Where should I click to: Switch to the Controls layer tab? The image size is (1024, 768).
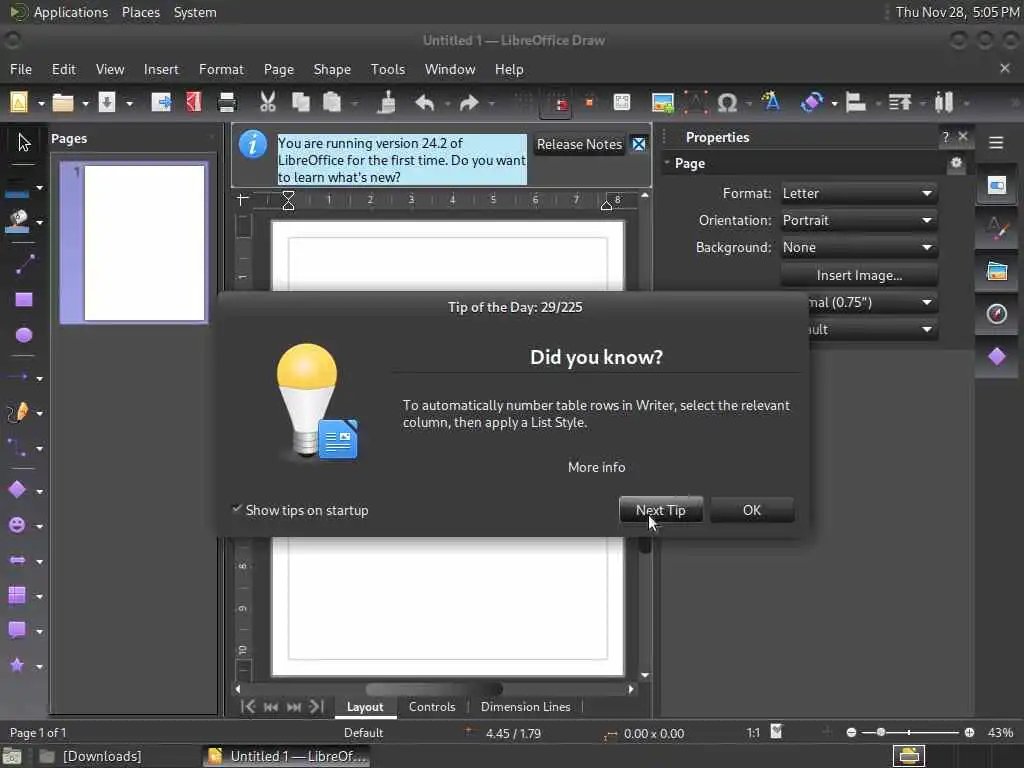click(x=432, y=707)
